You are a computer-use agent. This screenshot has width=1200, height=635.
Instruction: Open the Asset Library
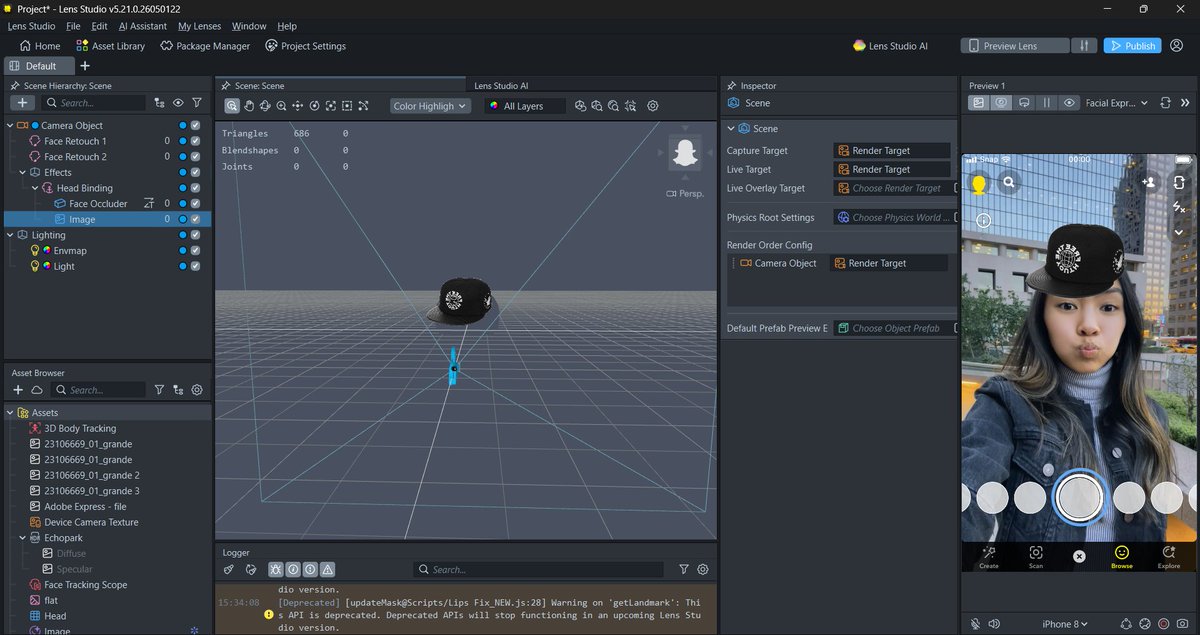110,46
